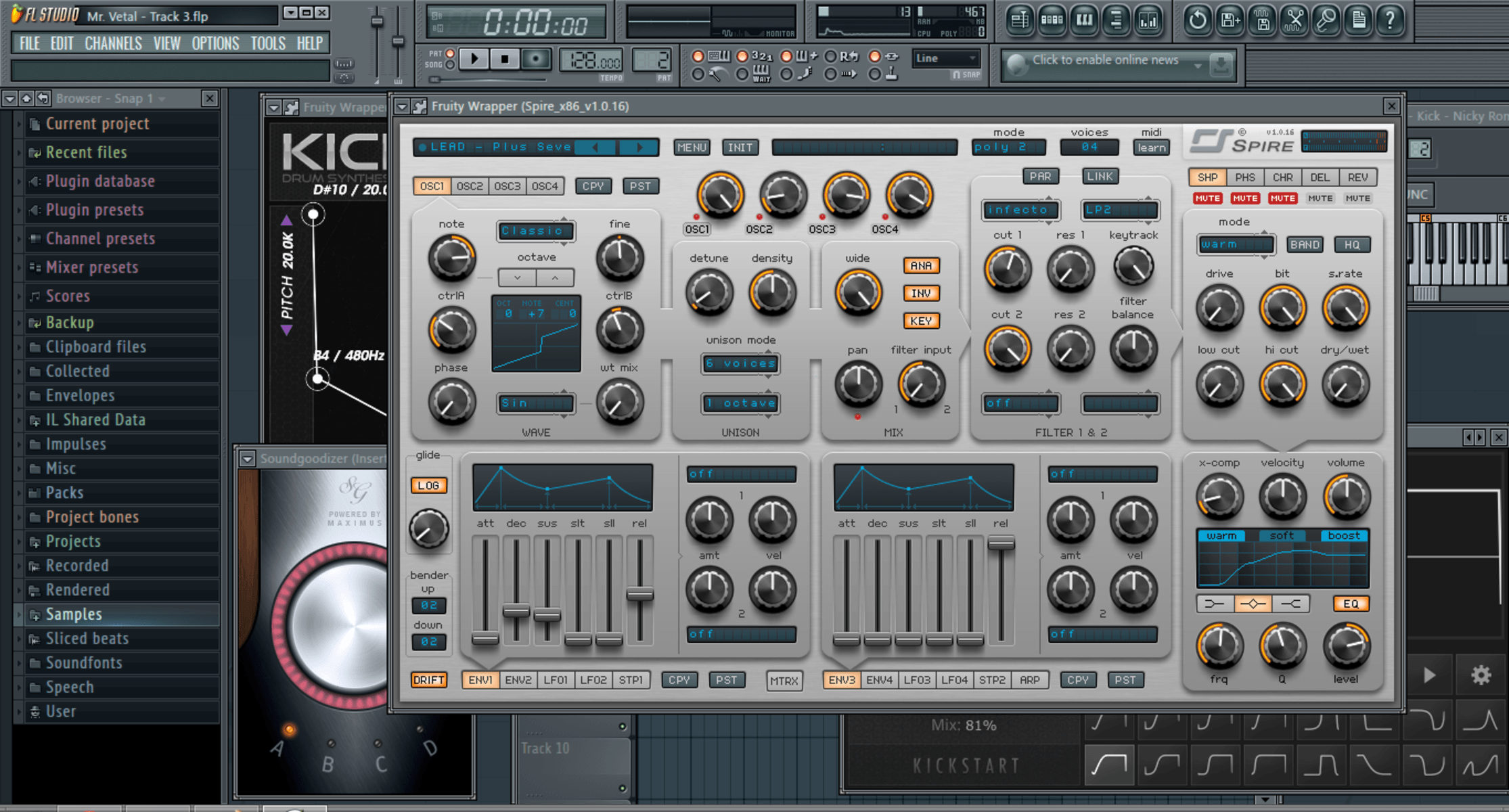Click the filter LINK button
This screenshot has height=812, width=1509.
(1100, 177)
